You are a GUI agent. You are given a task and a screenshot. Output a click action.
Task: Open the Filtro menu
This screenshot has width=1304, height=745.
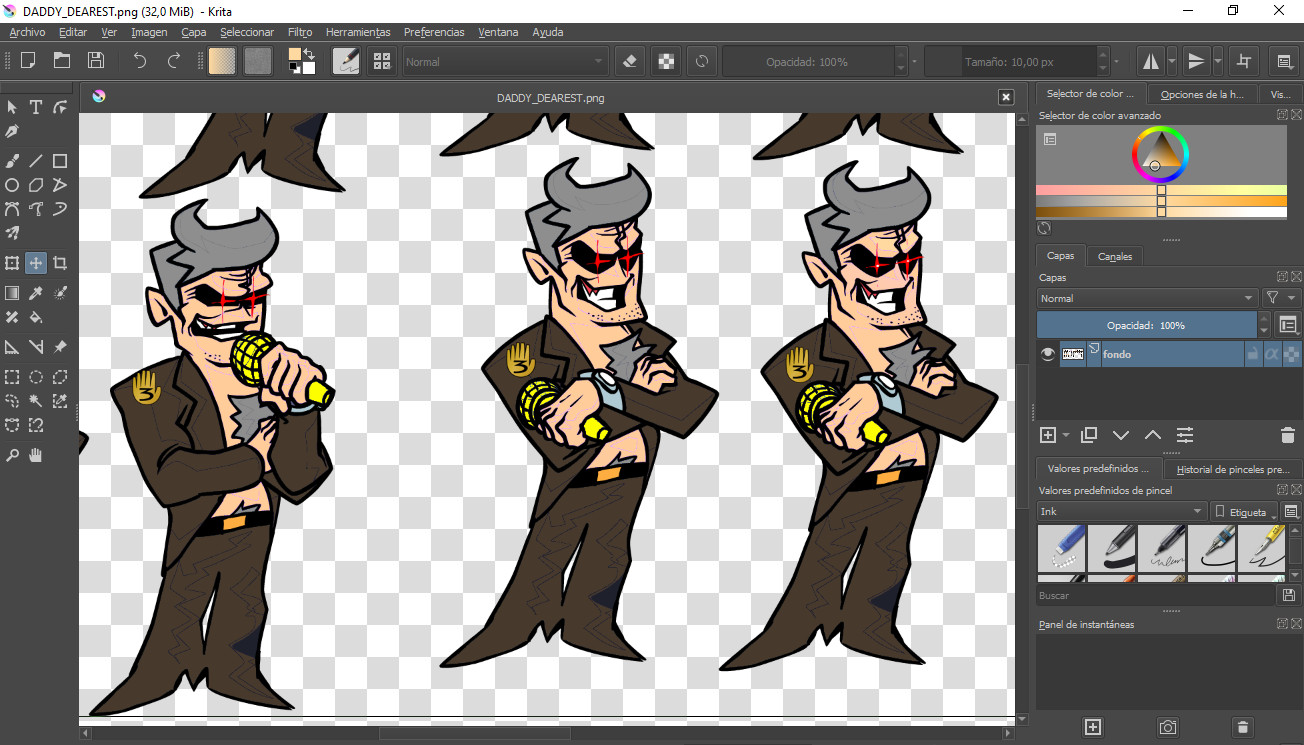pyautogui.click(x=299, y=32)
